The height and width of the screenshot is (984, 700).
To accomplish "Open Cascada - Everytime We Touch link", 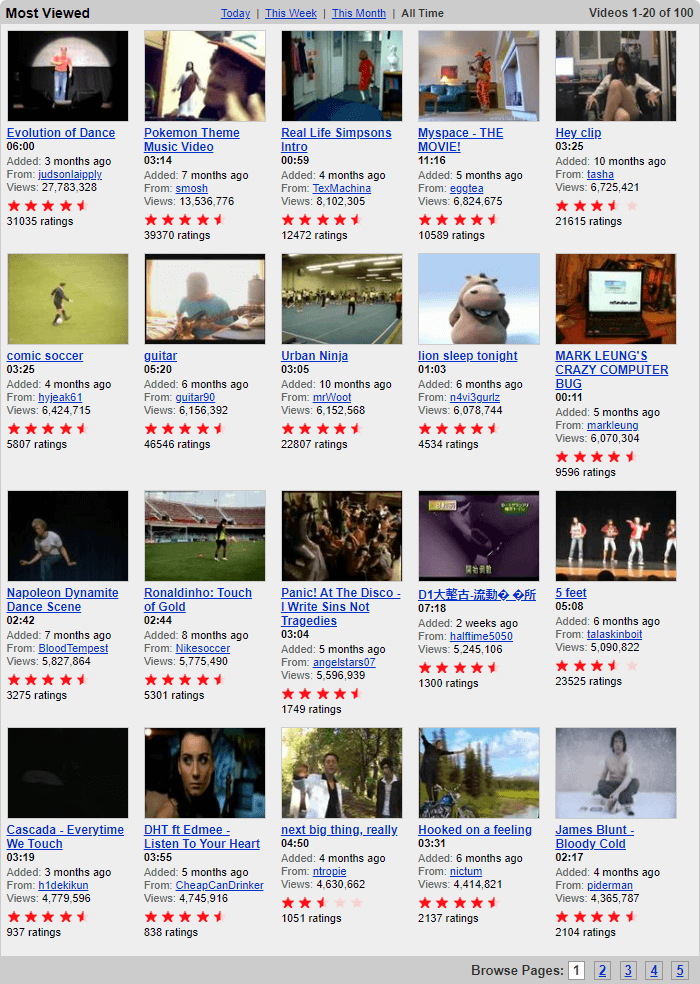I will click(65, 837).
